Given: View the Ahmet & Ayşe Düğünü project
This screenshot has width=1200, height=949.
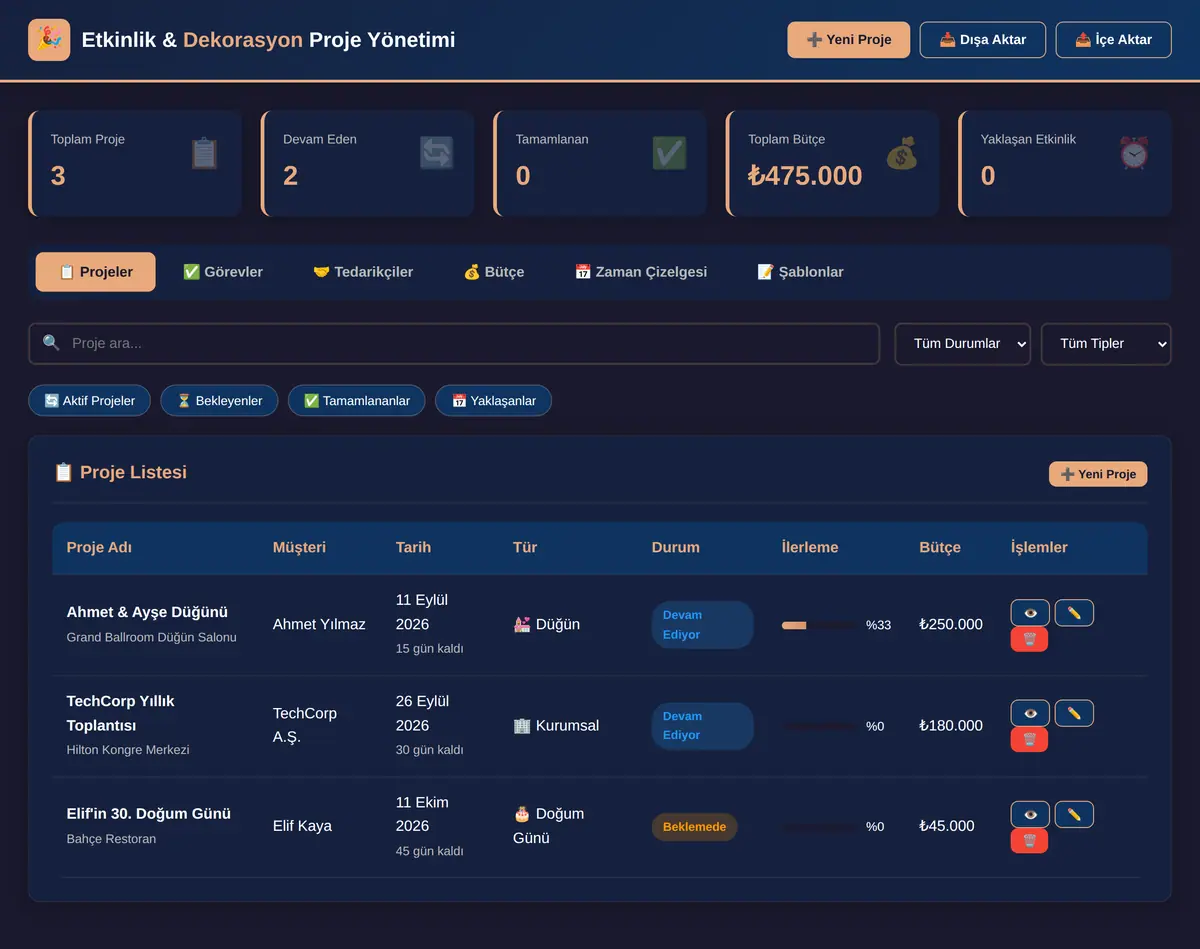Looking at the screenshot, I should click(x=1030, y=613).
